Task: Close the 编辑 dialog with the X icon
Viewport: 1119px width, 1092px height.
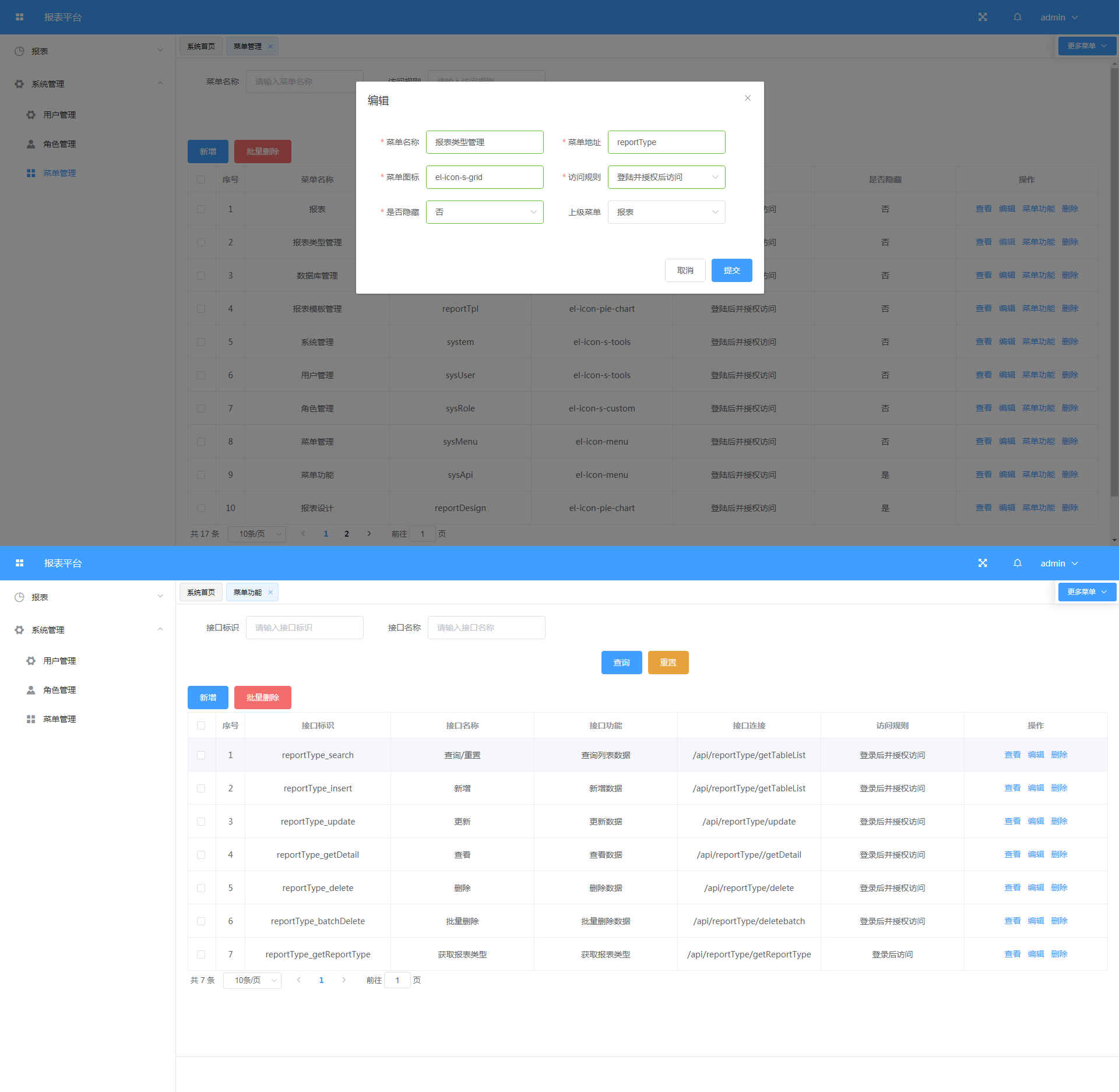Action: click(x=747, y=98)
